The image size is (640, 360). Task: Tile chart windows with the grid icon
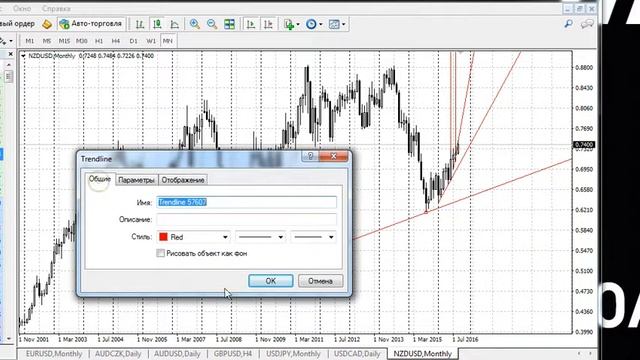(229, 24)
